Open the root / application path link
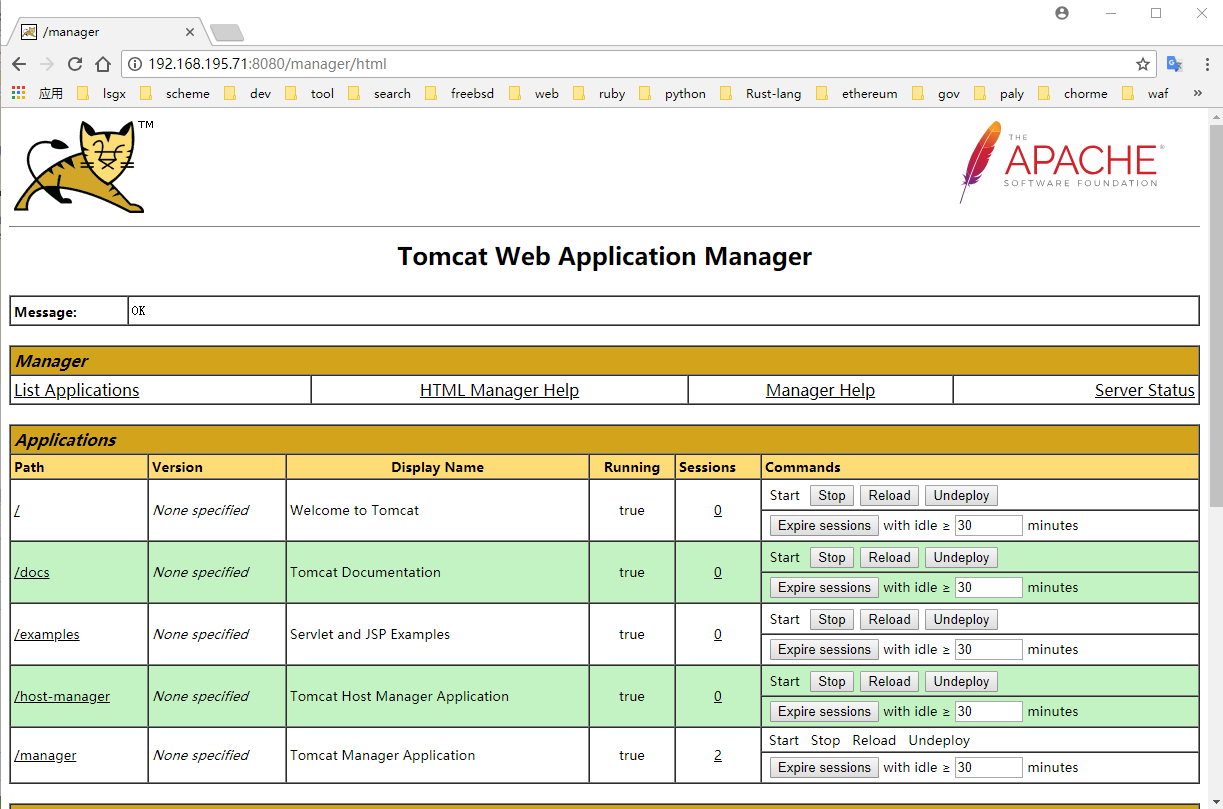Screen dimensions: 1223x809 [17, 510]
